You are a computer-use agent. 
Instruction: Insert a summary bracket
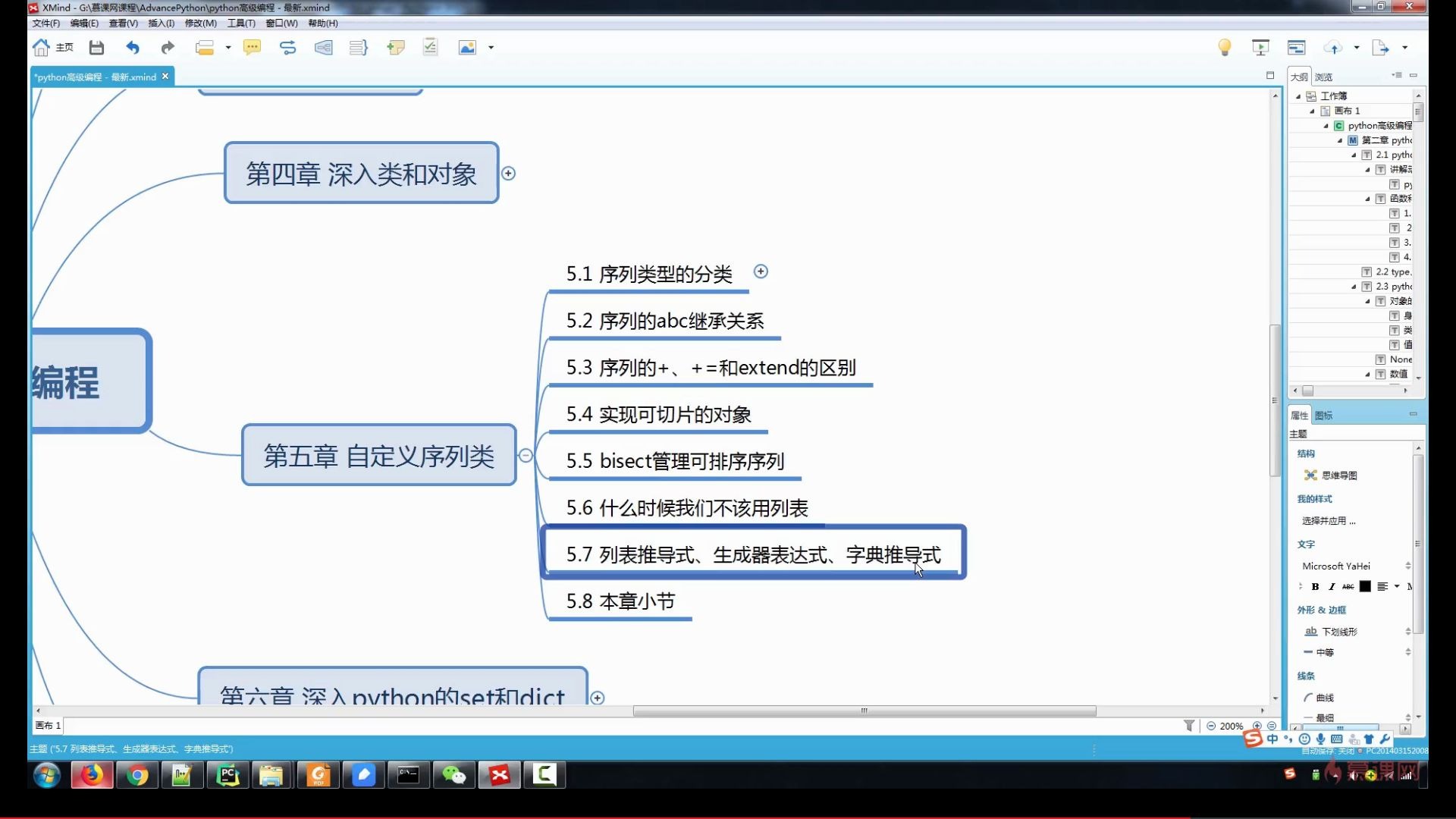(x=359, y=48)
